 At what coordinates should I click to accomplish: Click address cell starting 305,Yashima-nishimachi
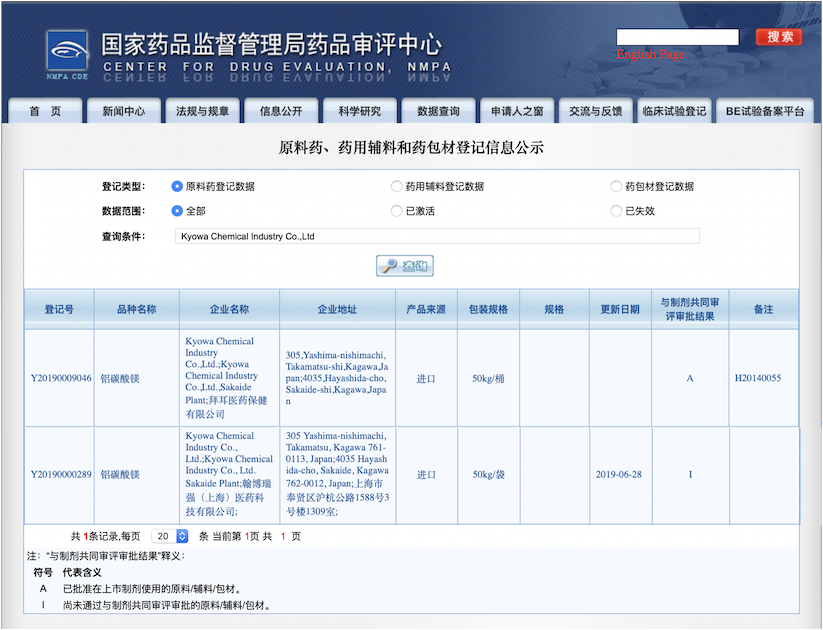pos(337,378)
